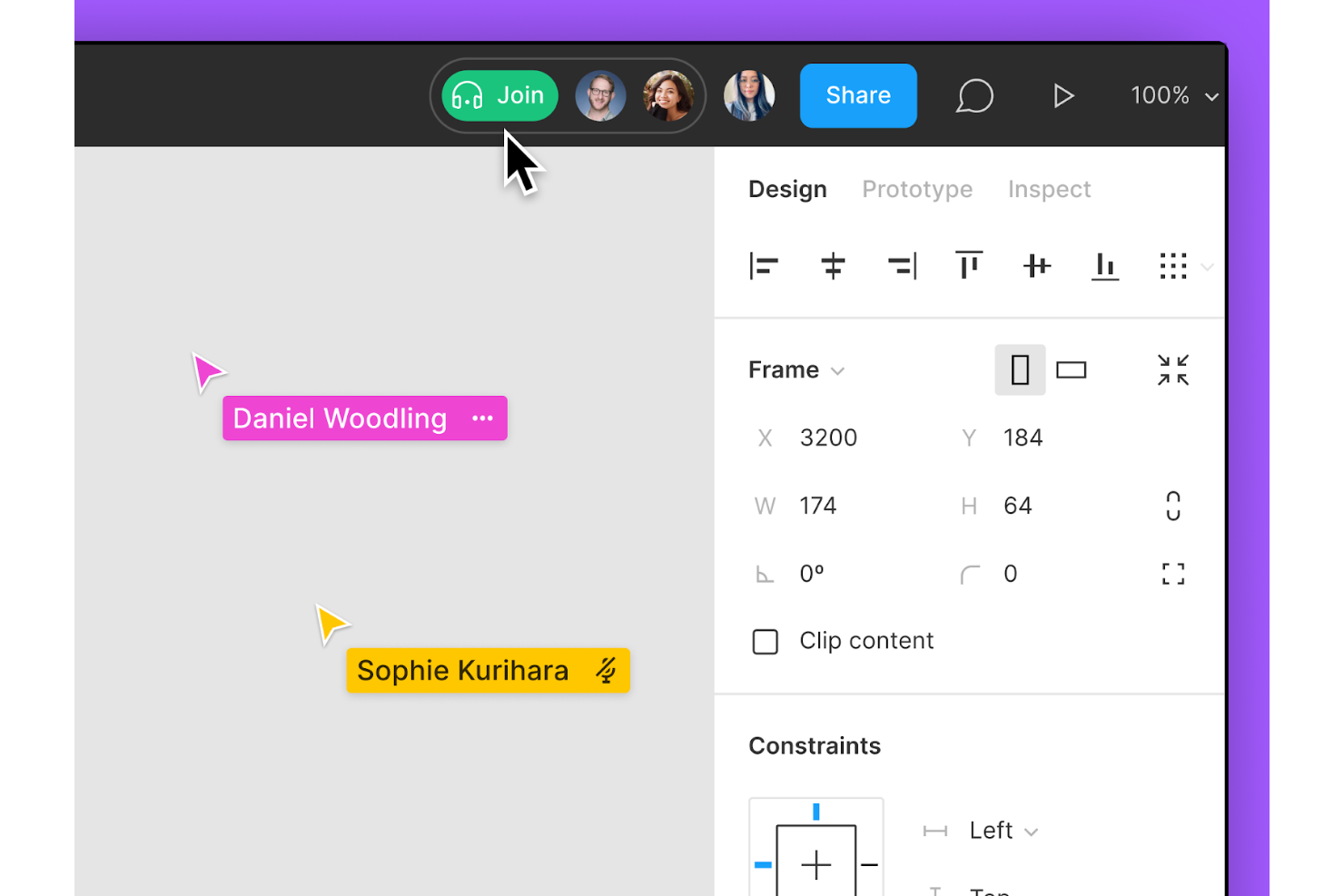Click the blue Share button

(x=858, y=95)
